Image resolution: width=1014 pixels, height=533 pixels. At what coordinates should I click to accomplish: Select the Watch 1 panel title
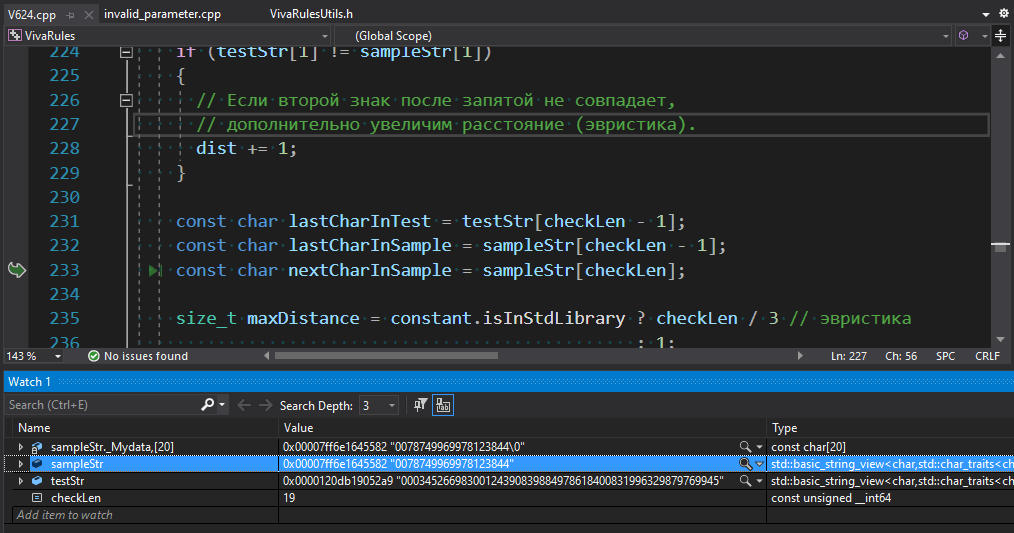point(29,382)
